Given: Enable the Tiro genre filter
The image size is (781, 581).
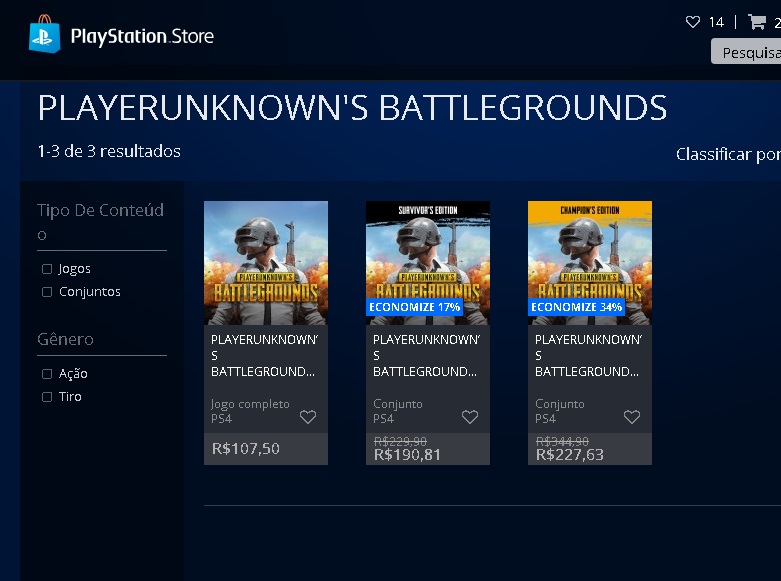Looking at the screenshot, I should click(x=47, y=397).
